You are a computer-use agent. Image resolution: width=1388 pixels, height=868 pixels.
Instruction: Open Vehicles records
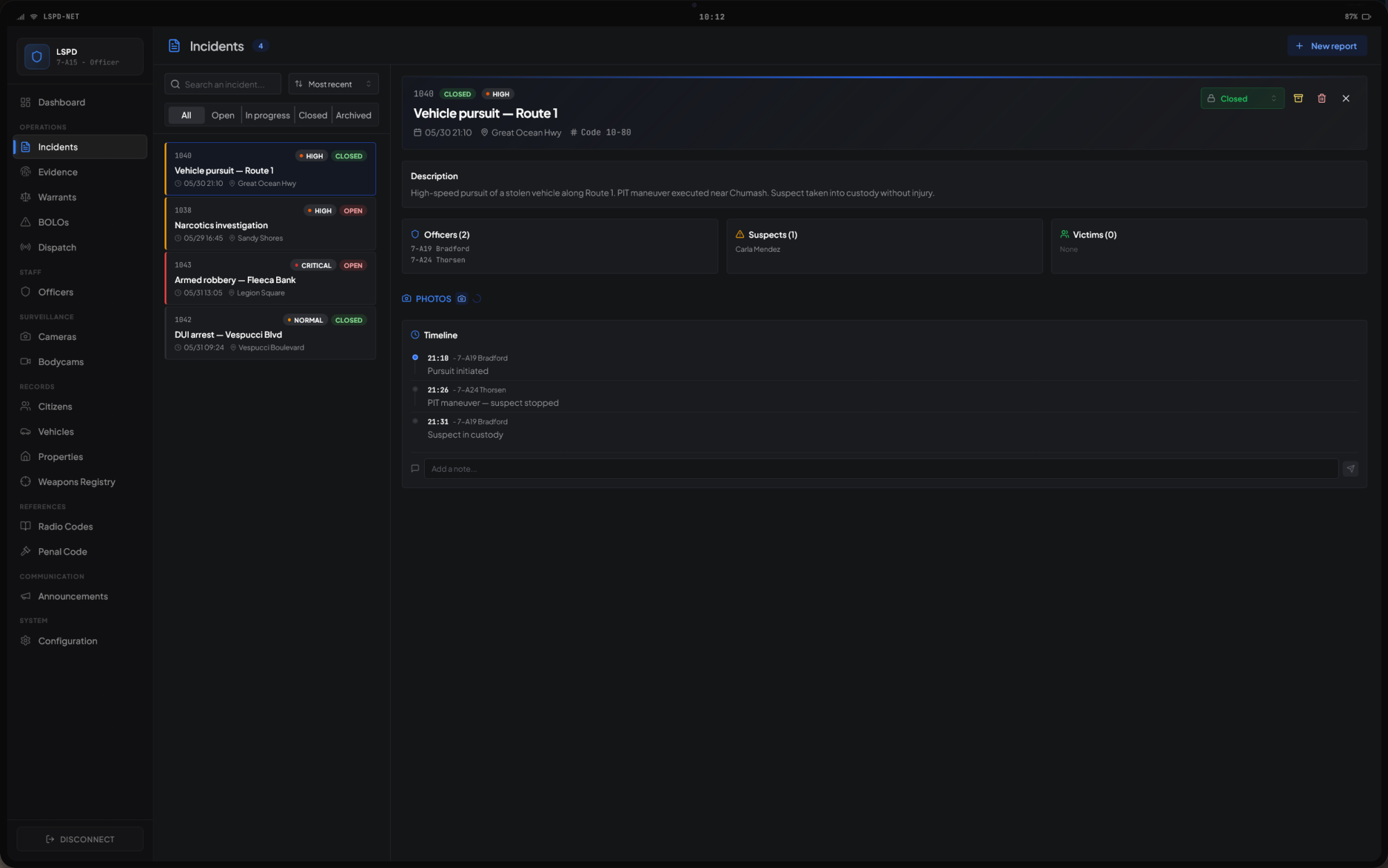pyautogui.click(x=80, y=432)
